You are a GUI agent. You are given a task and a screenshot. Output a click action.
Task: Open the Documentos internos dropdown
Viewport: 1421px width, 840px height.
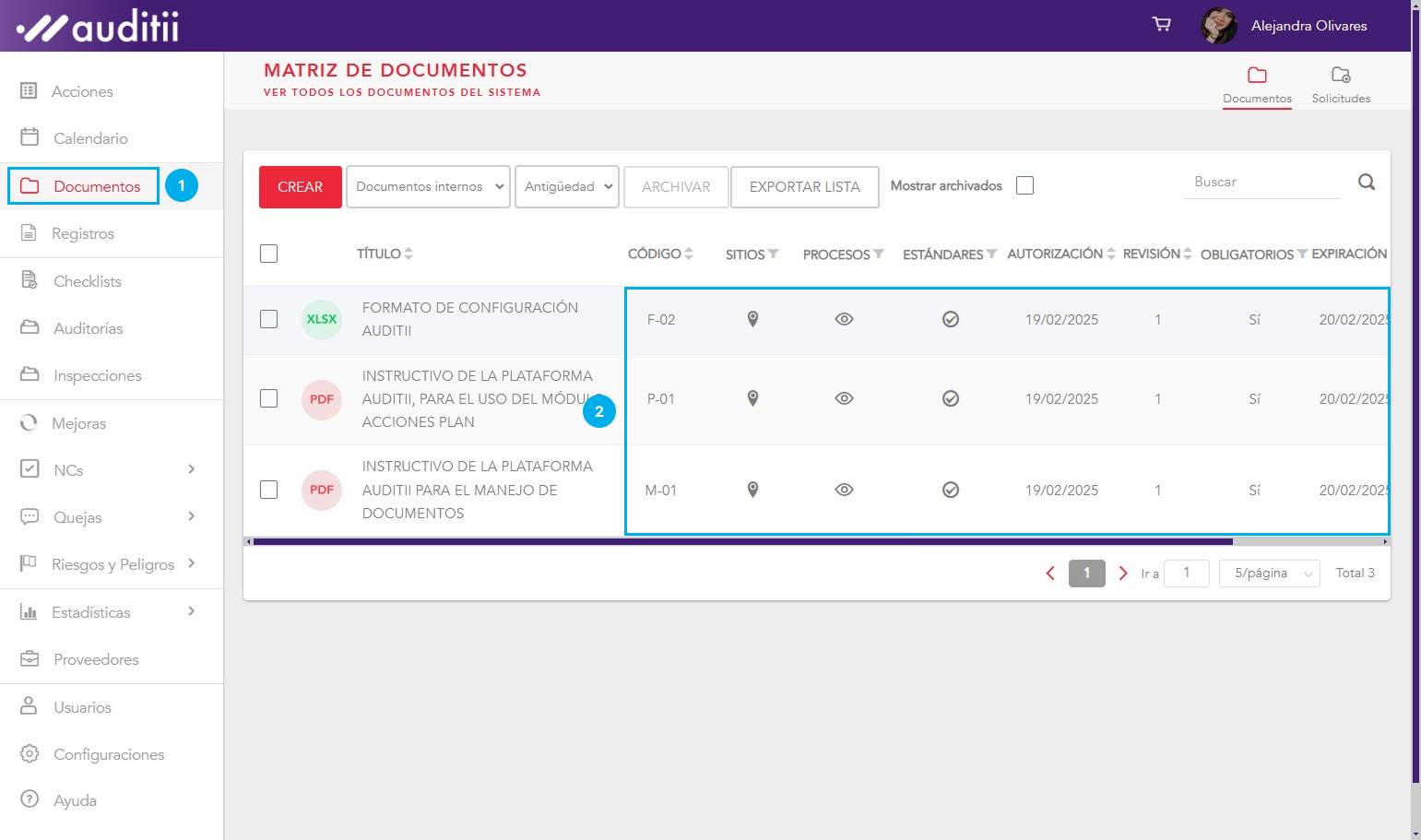428,186
